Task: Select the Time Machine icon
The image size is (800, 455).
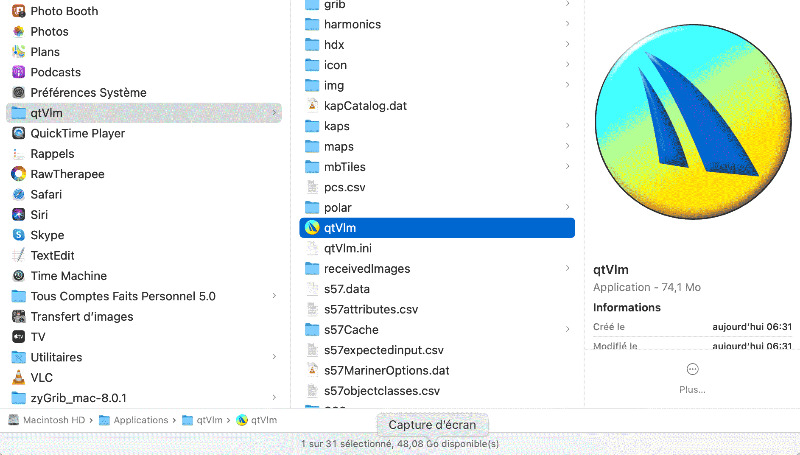Action: (x=18, y=275)
